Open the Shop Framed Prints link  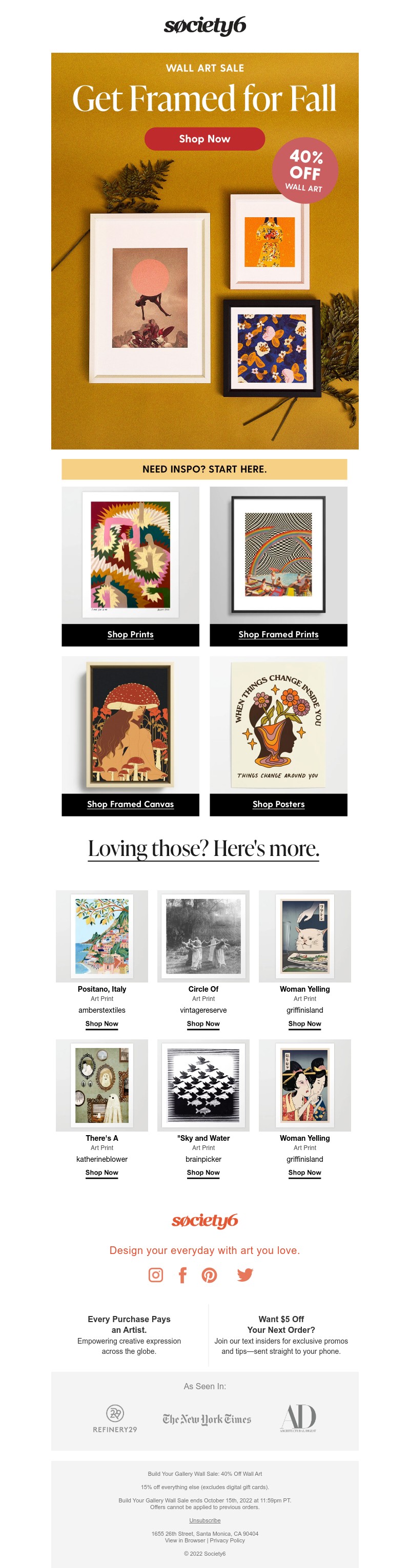[278, 634]
